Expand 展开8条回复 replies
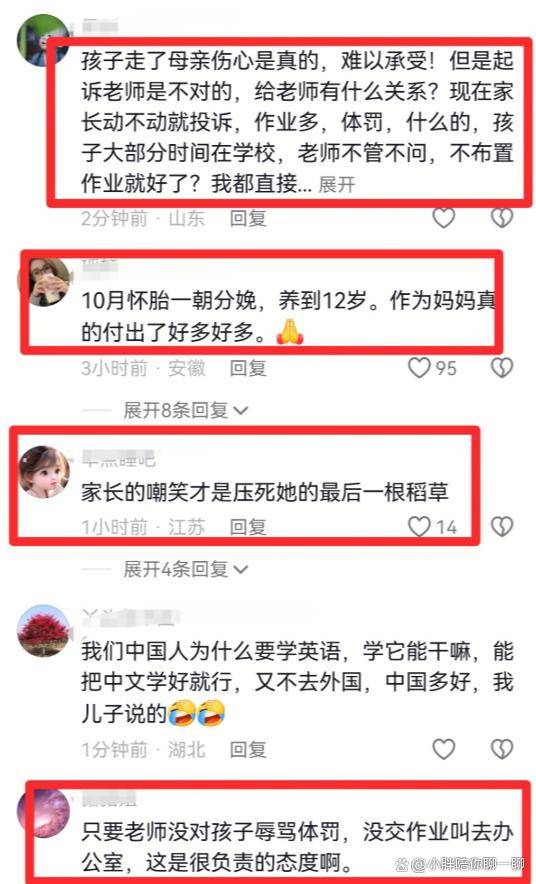 185,410
